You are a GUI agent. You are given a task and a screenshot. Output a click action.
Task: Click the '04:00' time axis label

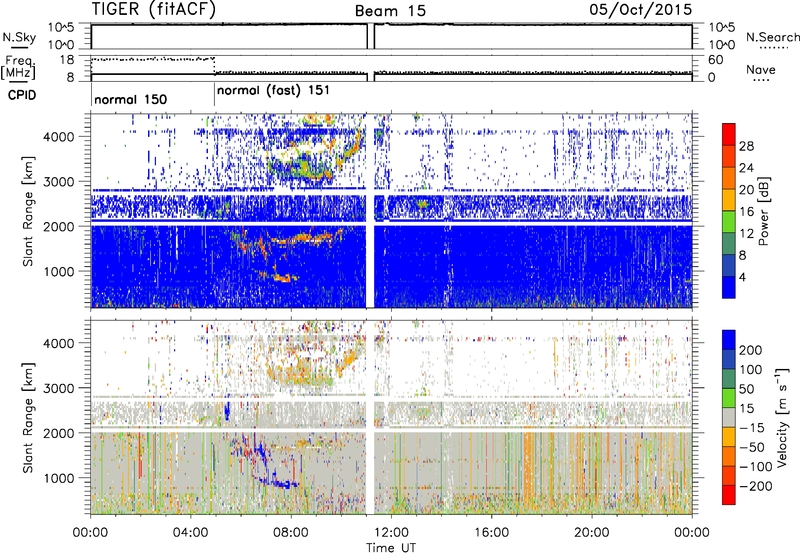(191, 532)
